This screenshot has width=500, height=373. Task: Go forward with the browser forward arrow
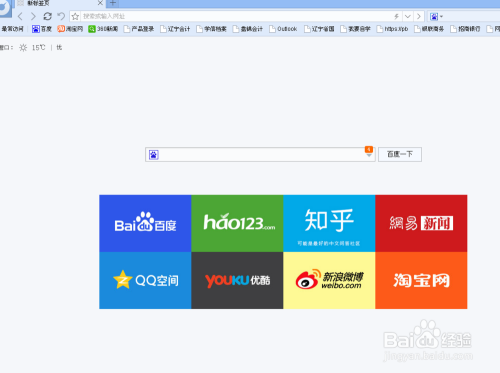(33, 16)
